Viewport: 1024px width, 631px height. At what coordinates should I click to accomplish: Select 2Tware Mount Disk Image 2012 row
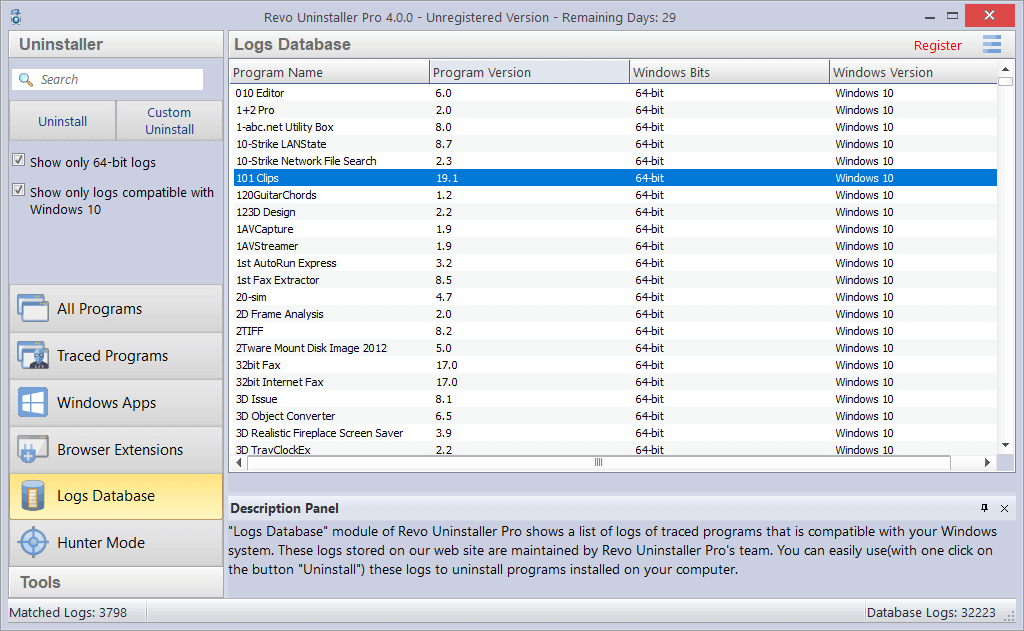[x=615, y=348]
